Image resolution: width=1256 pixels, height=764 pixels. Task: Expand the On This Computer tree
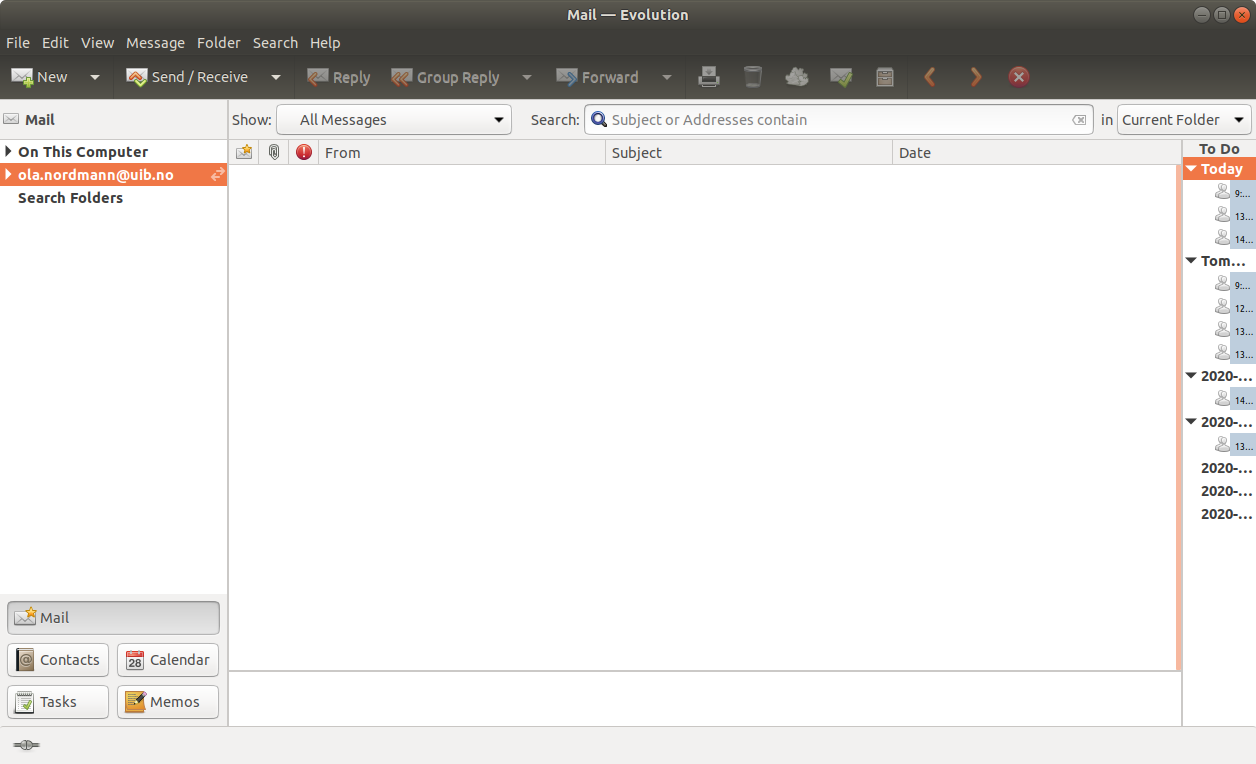(9, 152)
